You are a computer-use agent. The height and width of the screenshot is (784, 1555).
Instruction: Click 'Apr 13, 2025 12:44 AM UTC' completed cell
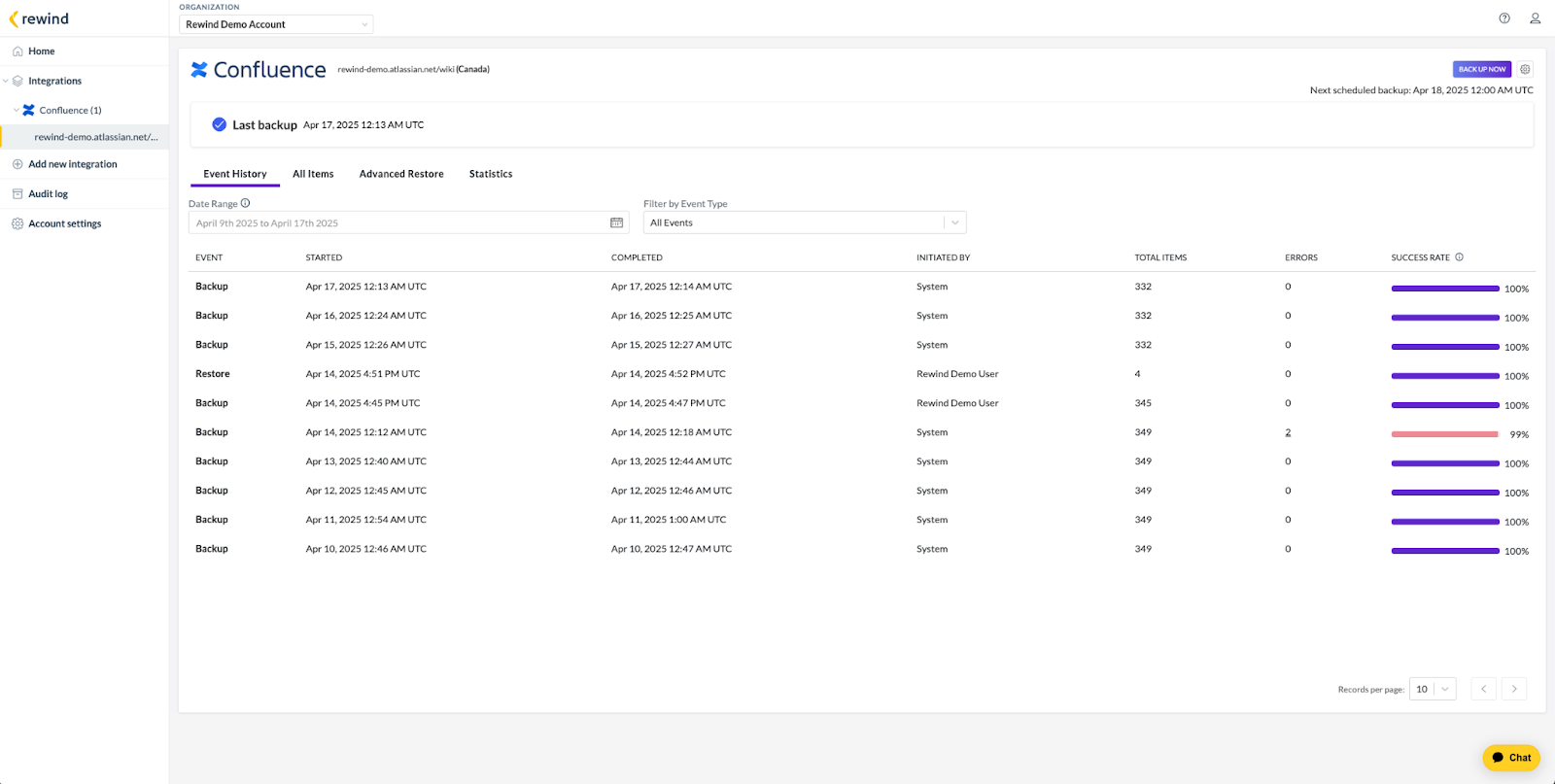672,461
